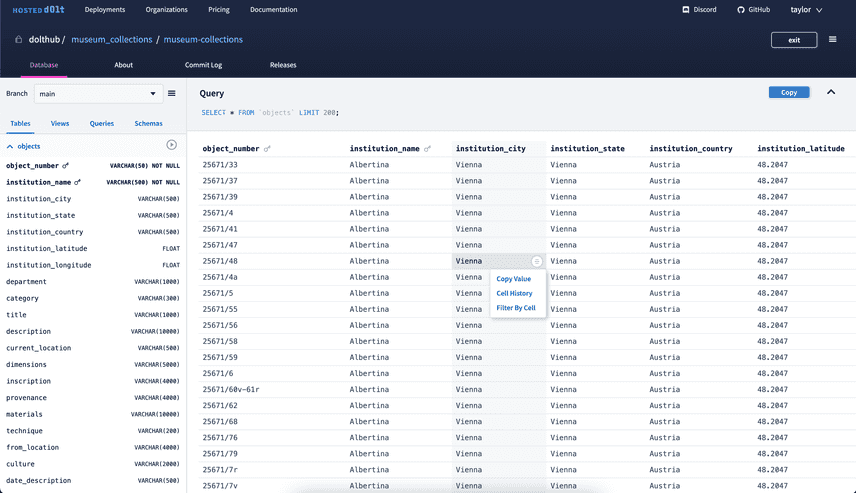856x493 pixels.
Task: Click the institution_longitude column in sidebar
Action: (49, 265)
